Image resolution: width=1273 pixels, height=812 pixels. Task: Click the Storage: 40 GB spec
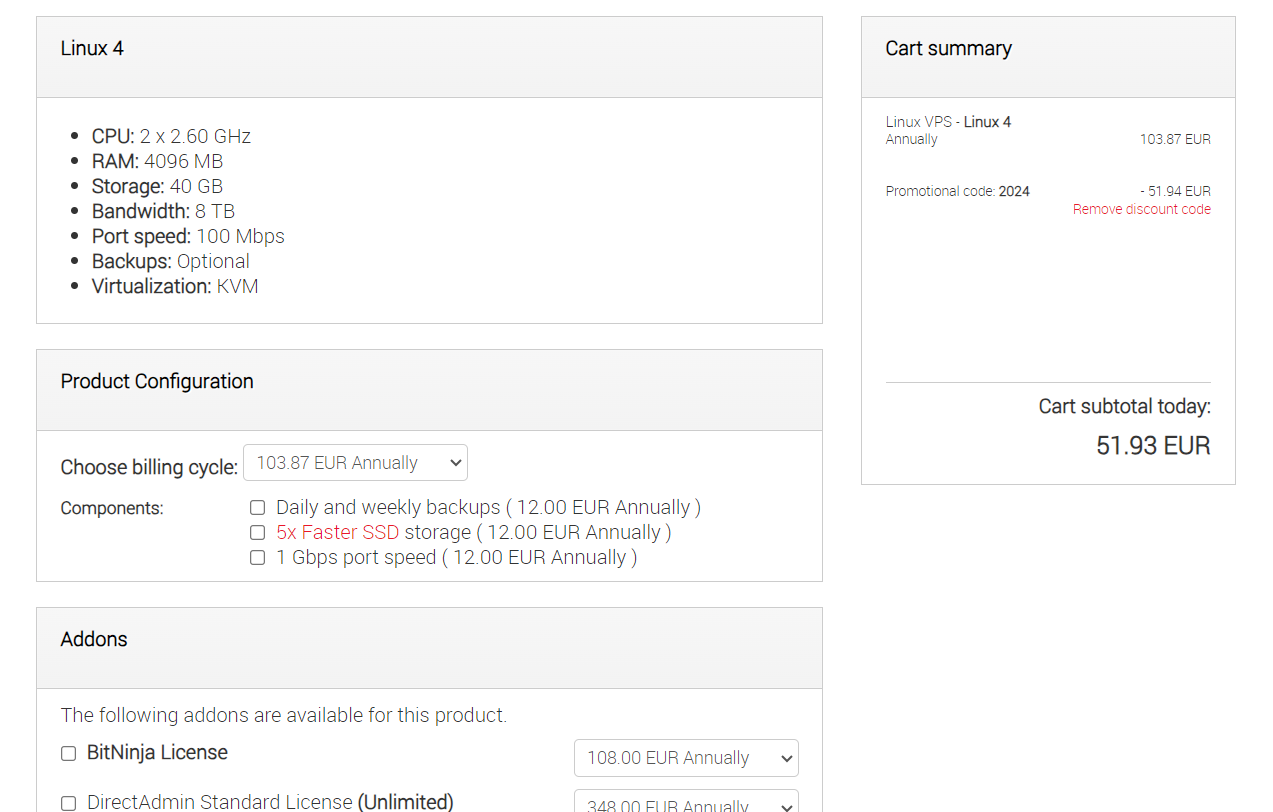point(157,186)
